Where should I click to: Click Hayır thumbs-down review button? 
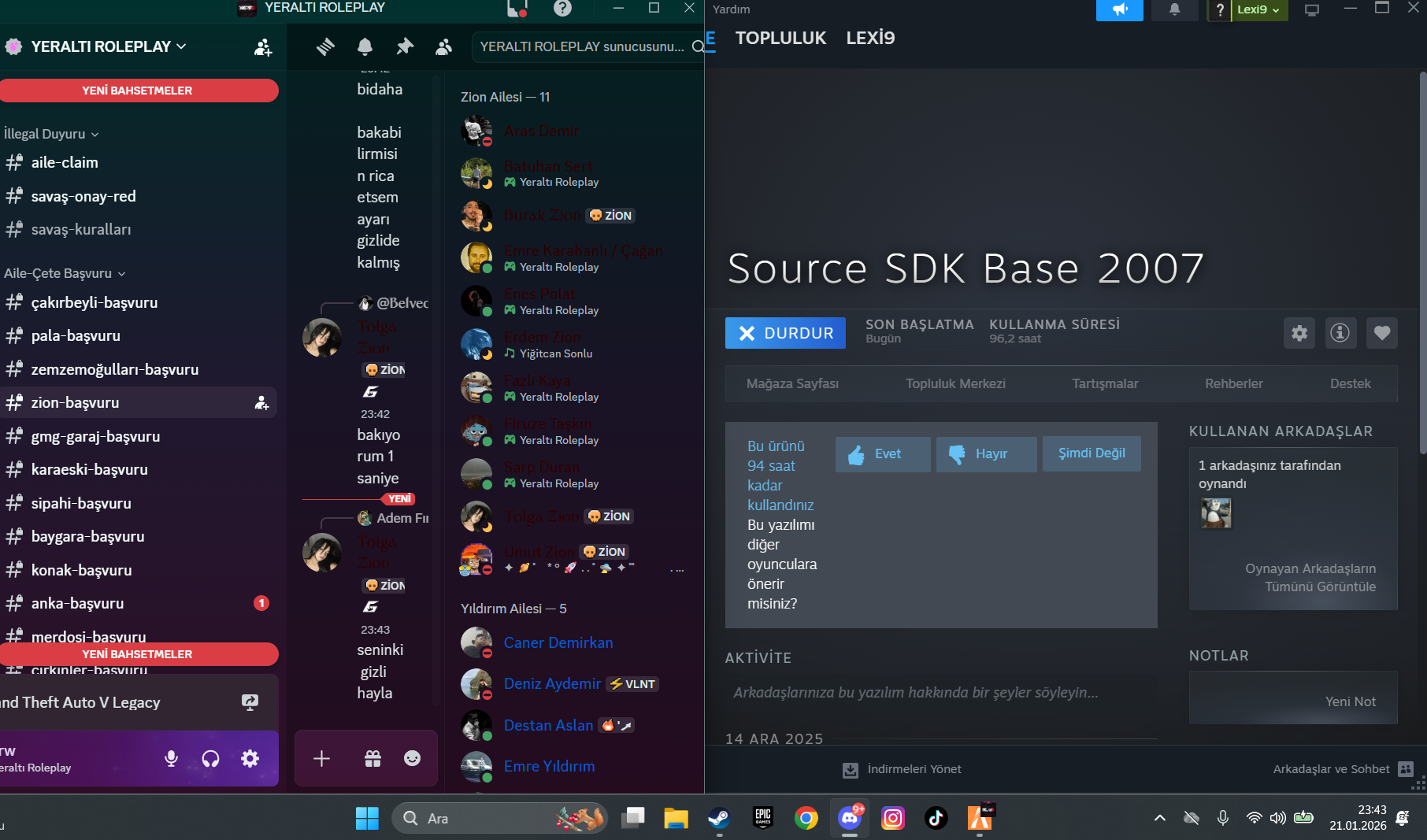(x=986, y=454)
